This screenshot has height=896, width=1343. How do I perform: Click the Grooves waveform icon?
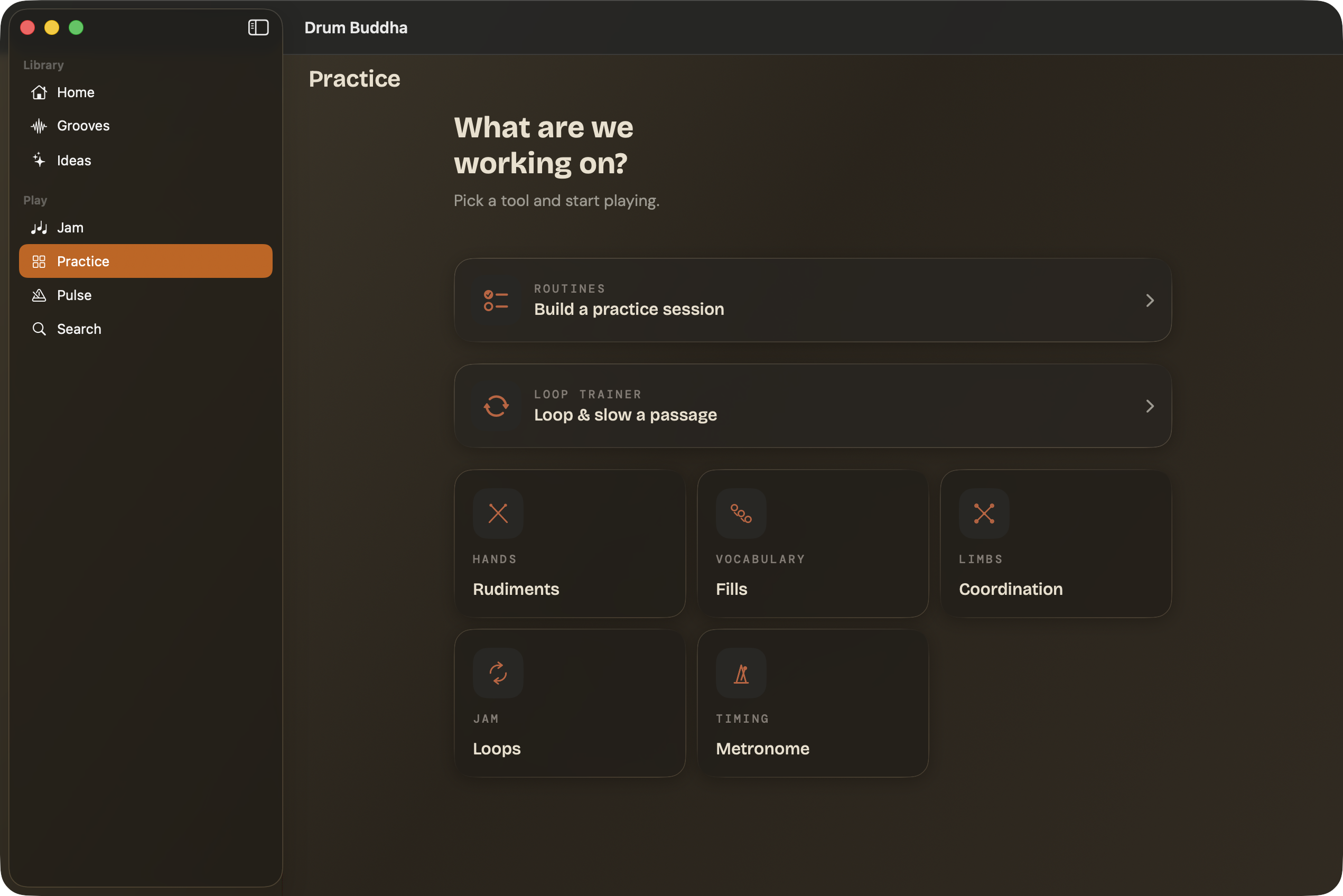tap(39, 126)
